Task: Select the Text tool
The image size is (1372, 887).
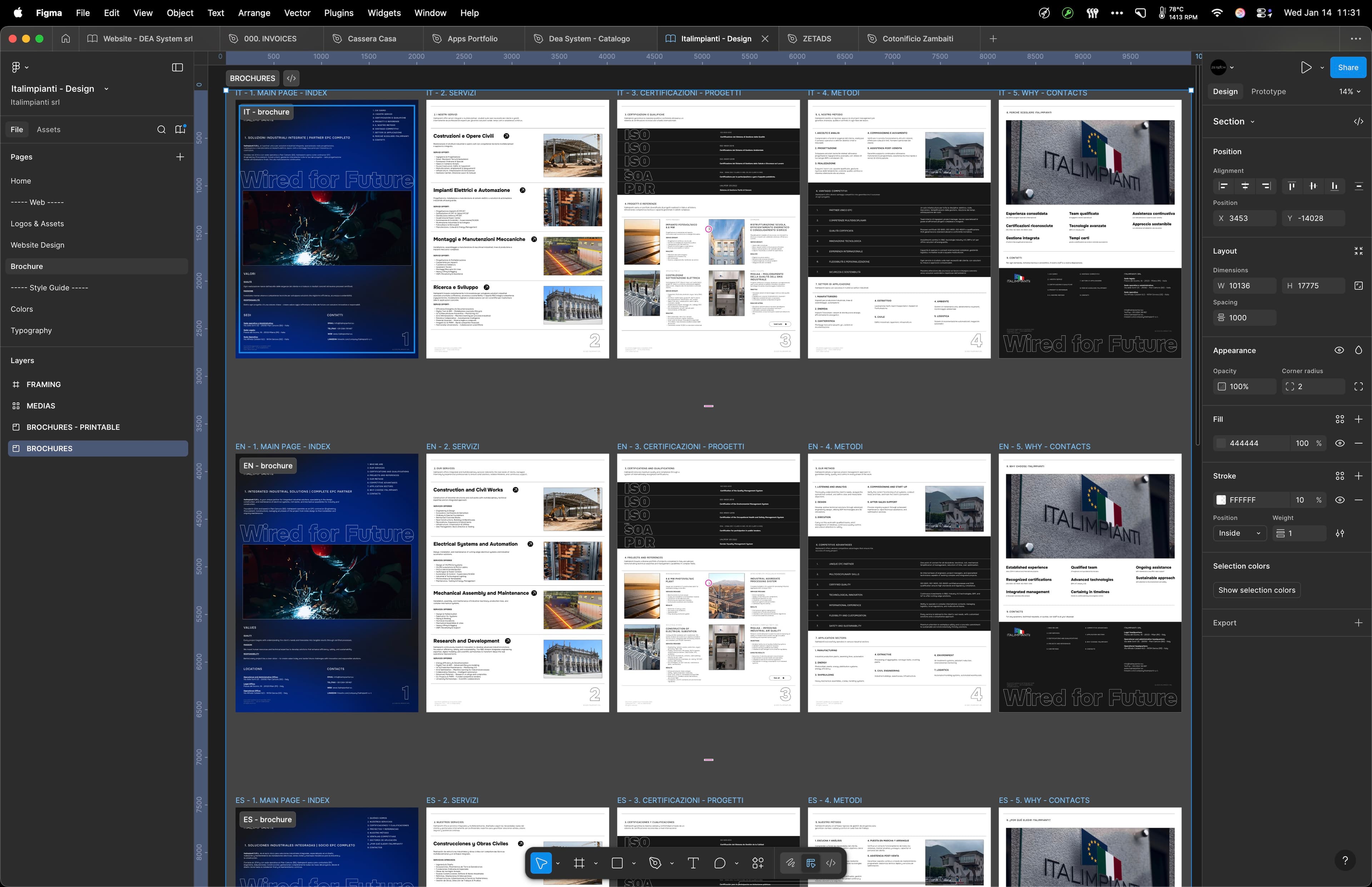Action: coord(693,863)
